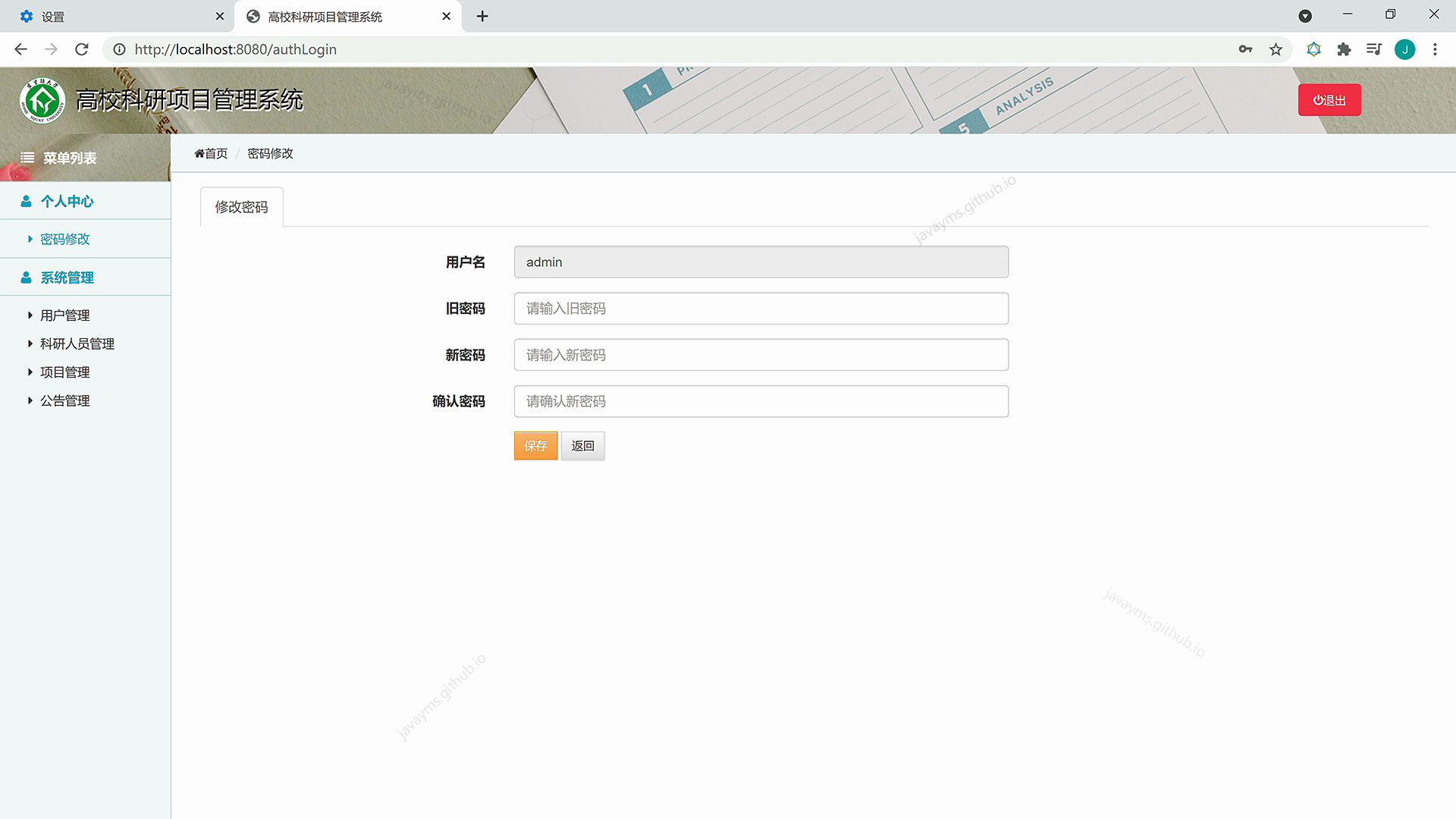Expand the 用户管理 sidebar entry arrow

click(29, 315)
